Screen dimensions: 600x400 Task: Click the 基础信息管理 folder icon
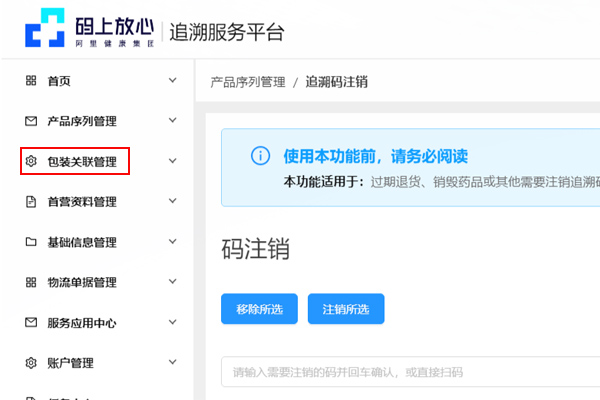[x=30, y=242]
